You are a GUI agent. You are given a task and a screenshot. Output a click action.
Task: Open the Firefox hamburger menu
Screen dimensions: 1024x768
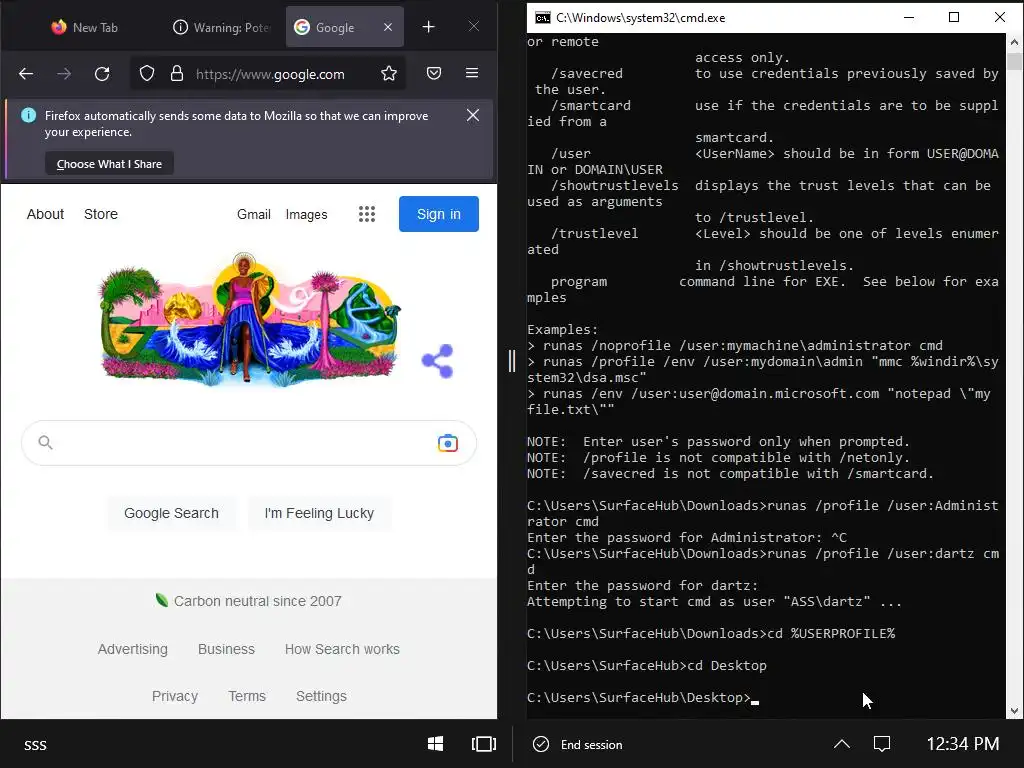tap(472, 73)
